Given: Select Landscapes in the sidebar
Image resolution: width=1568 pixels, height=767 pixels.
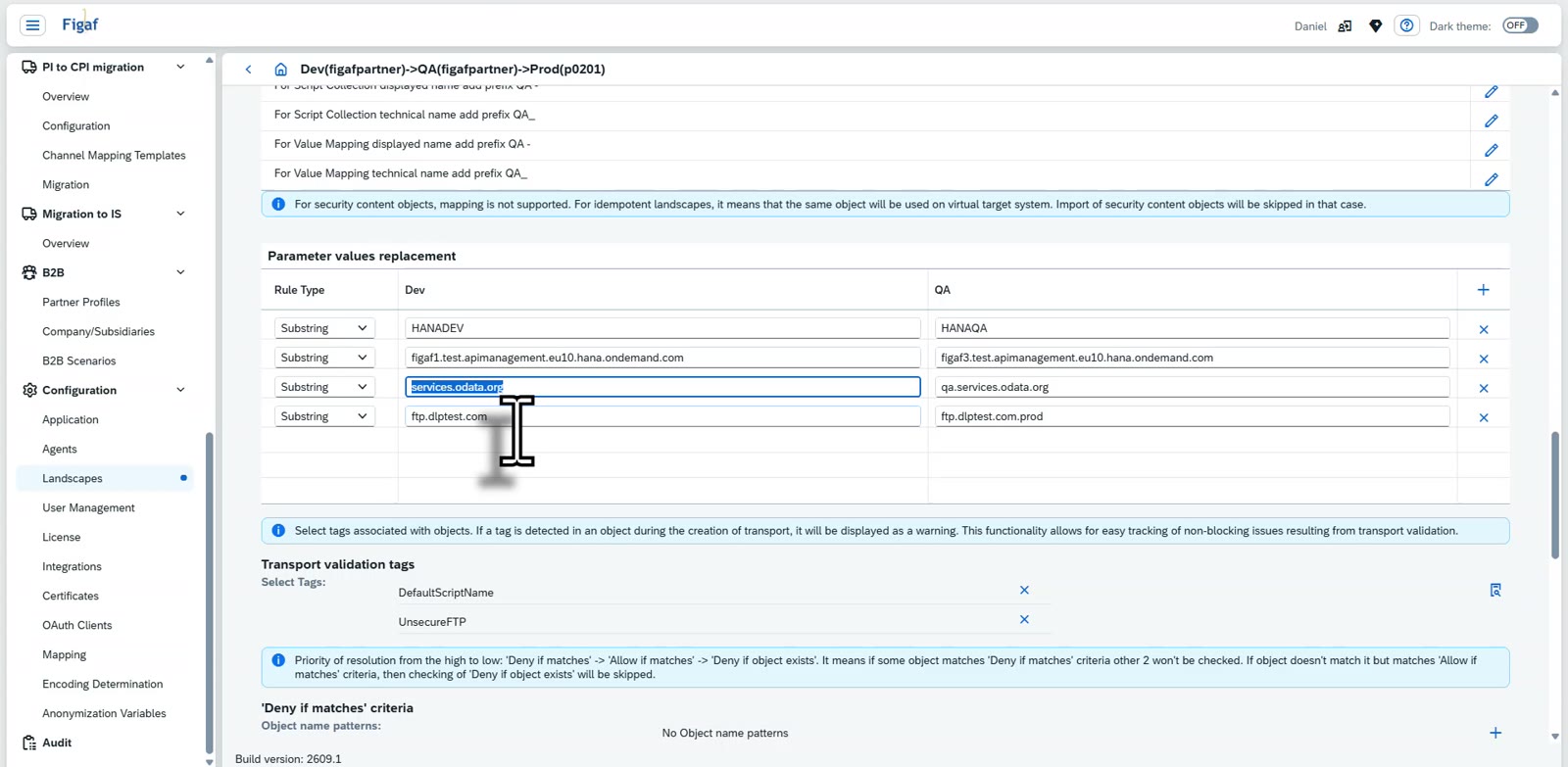Looking at the screenshot, I should [x=73, y=479].
